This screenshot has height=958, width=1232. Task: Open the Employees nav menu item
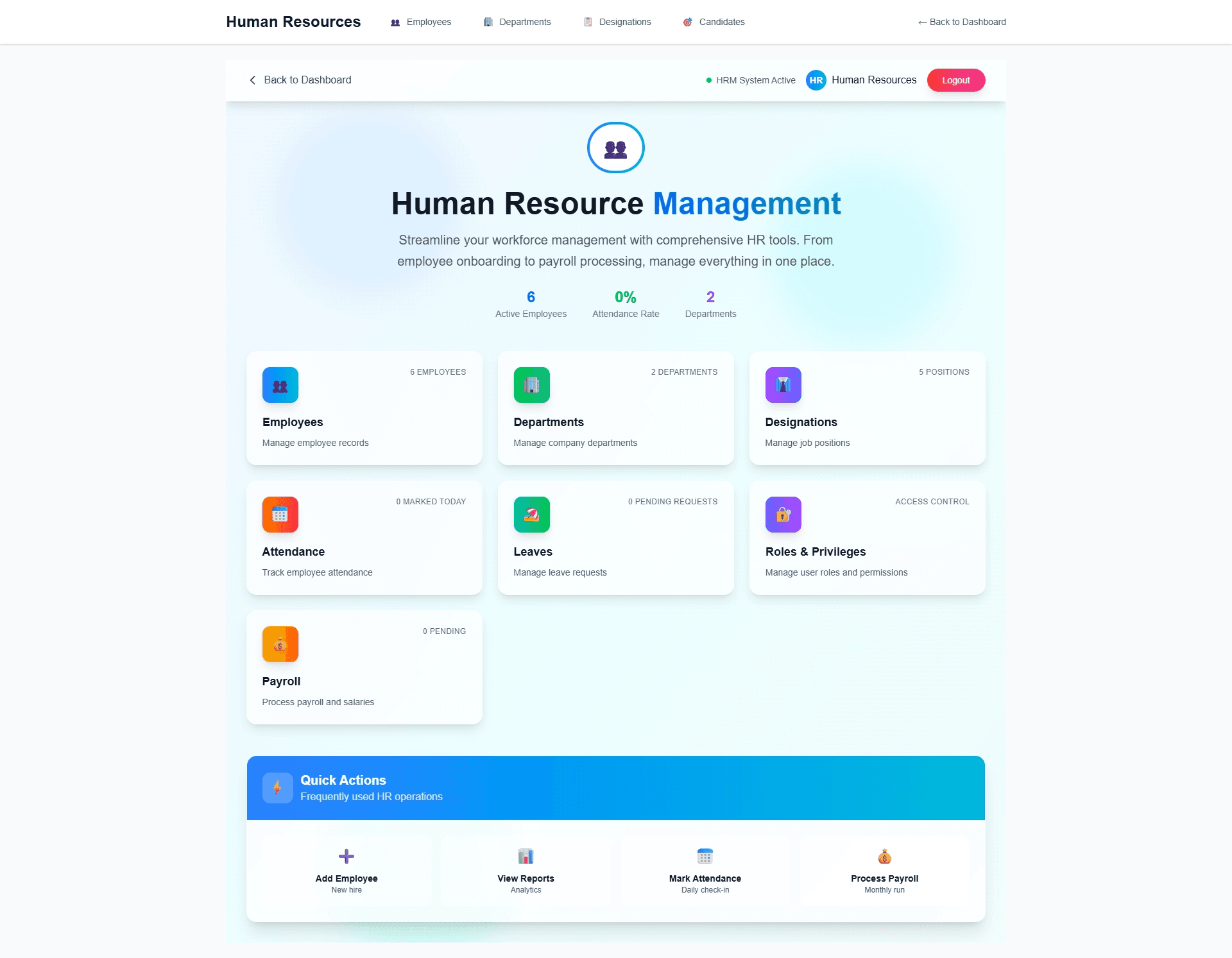coord(422,22)
